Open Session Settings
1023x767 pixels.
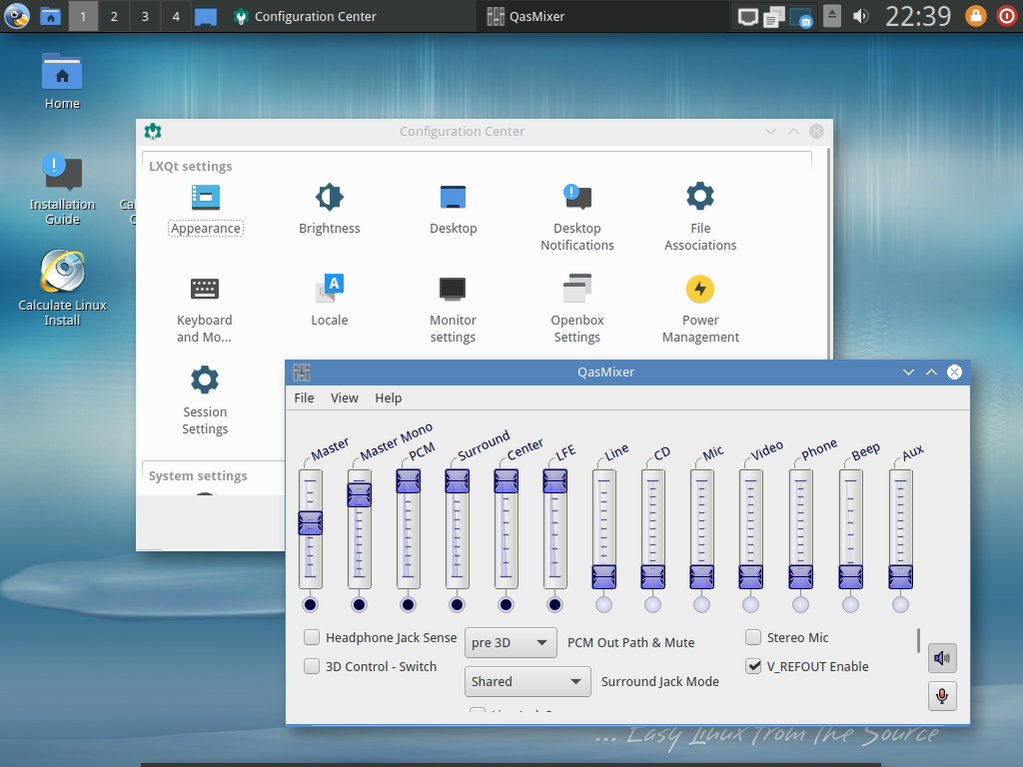tap(205, 401)
